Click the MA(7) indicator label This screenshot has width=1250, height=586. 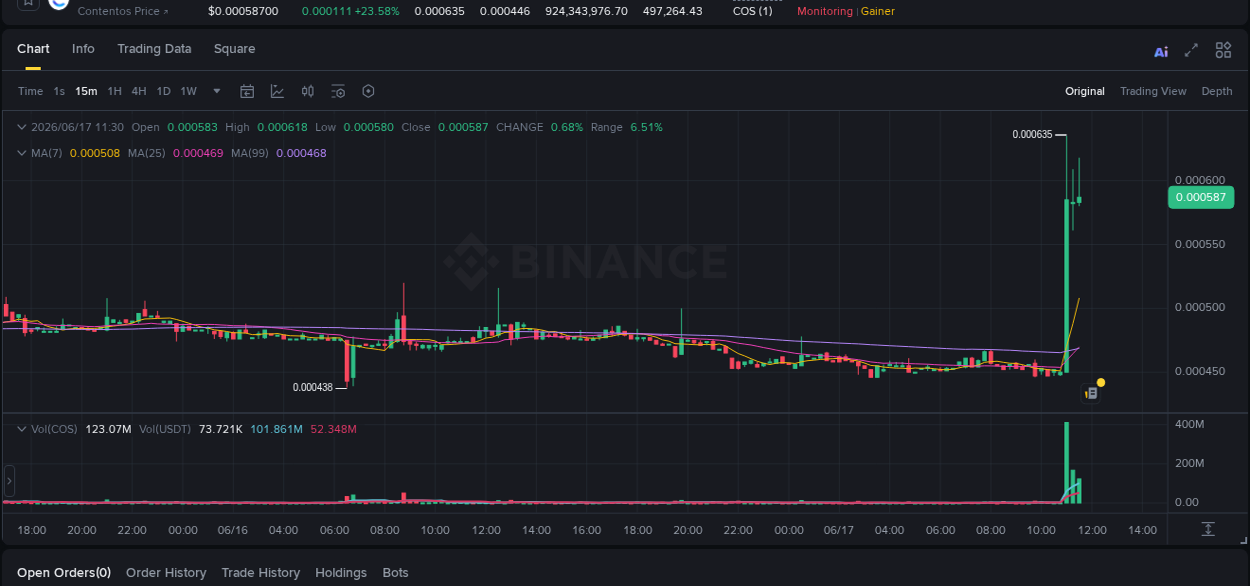[47, 153]
